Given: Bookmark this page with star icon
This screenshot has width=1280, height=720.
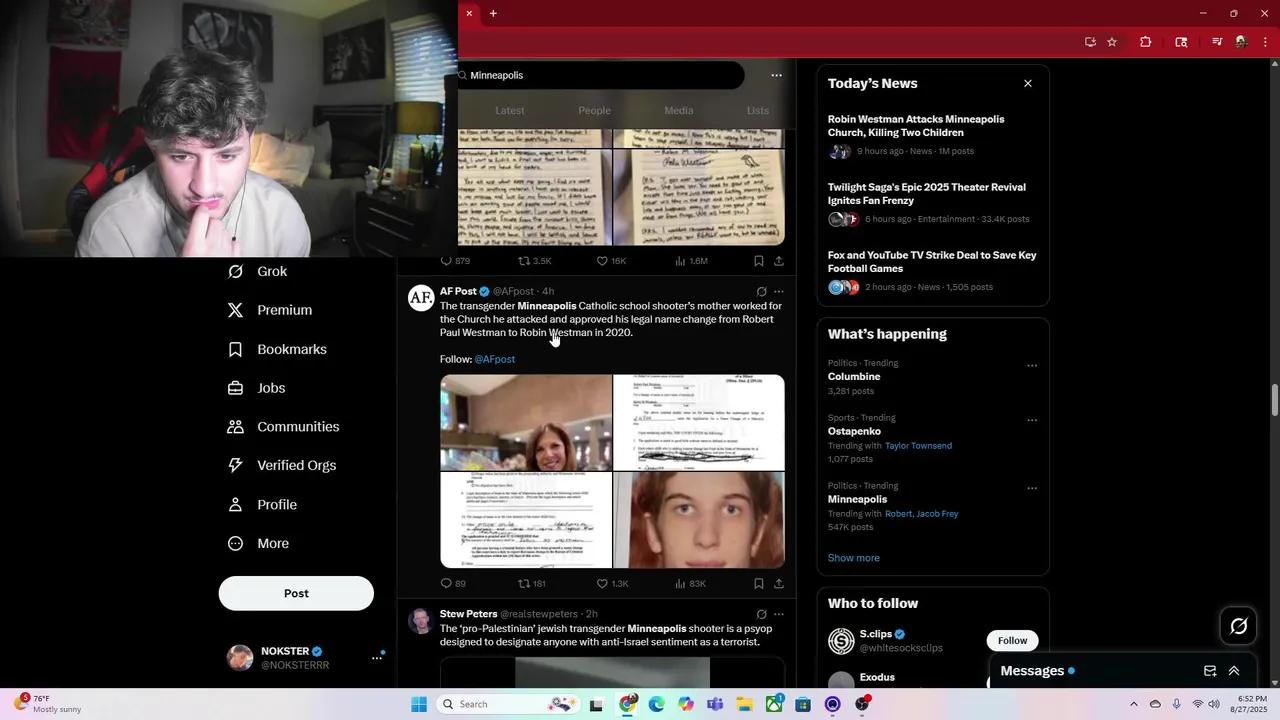Looking at the screenshot, I should (x=1112, y=42).
